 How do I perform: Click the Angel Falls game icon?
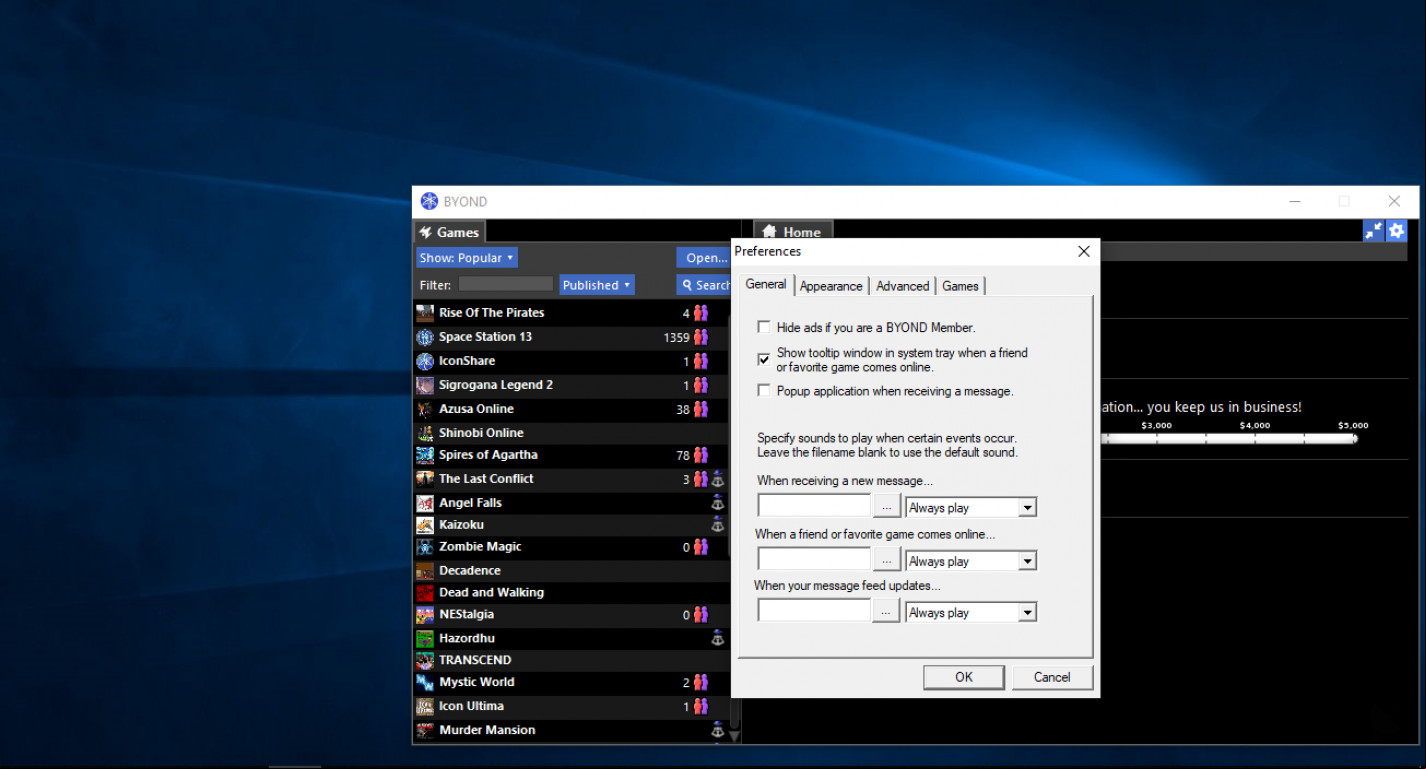(x=425, y=503)
